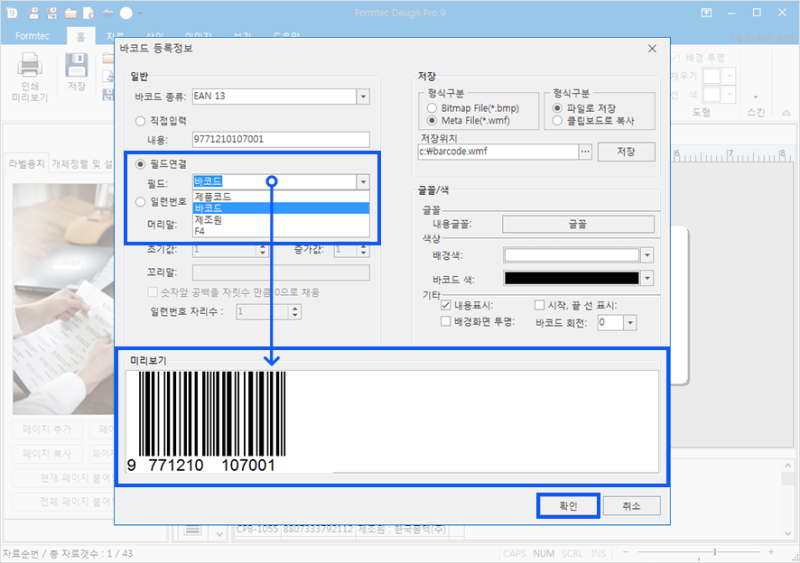Toggle 숫자앞 공백을 0으로 채움 checkbox
Viewport: 800px width, 563px height.
[152, 292]
